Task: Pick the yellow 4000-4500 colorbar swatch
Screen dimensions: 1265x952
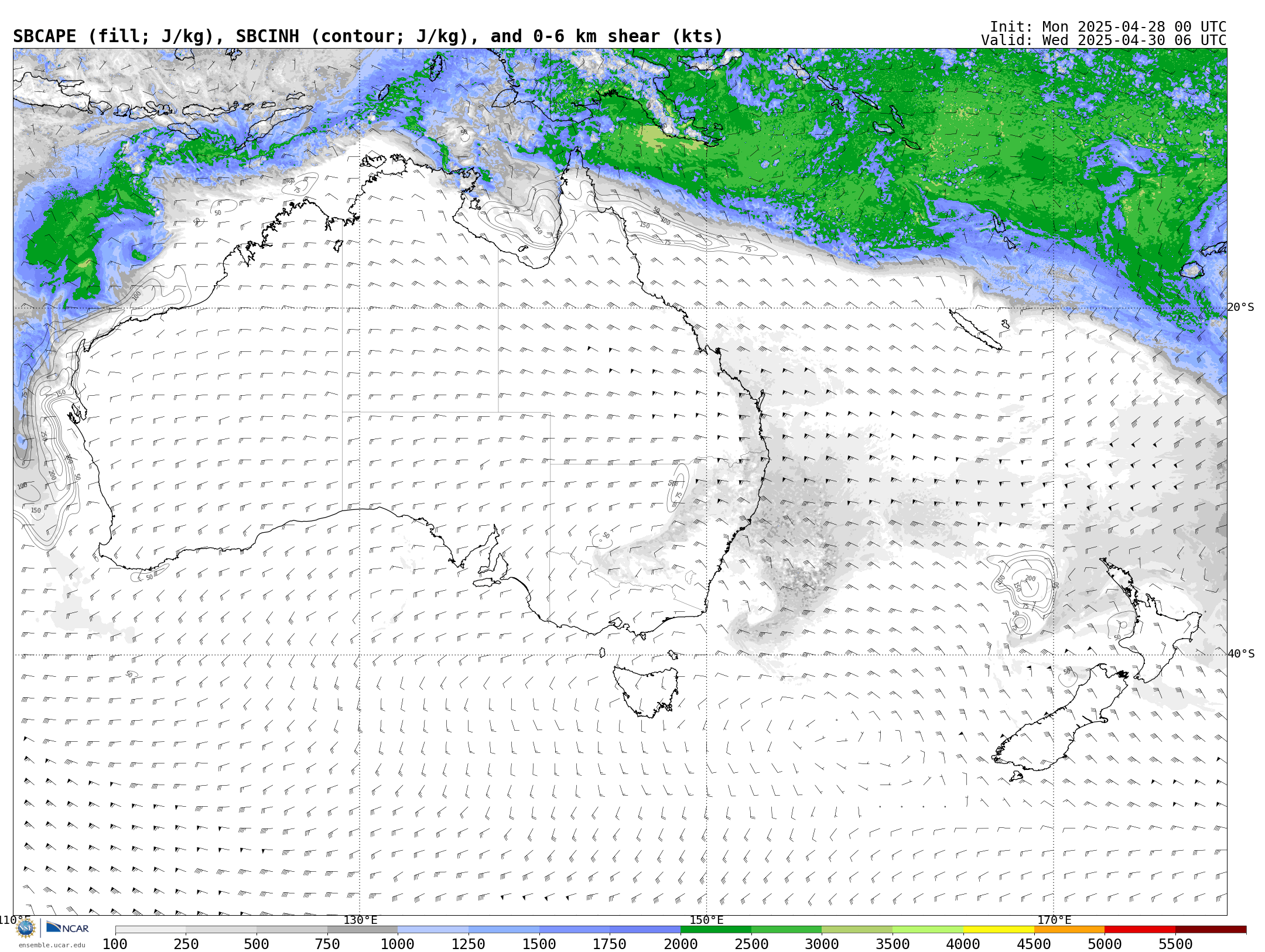Action: pyautogui.click(x=999, y=930)
